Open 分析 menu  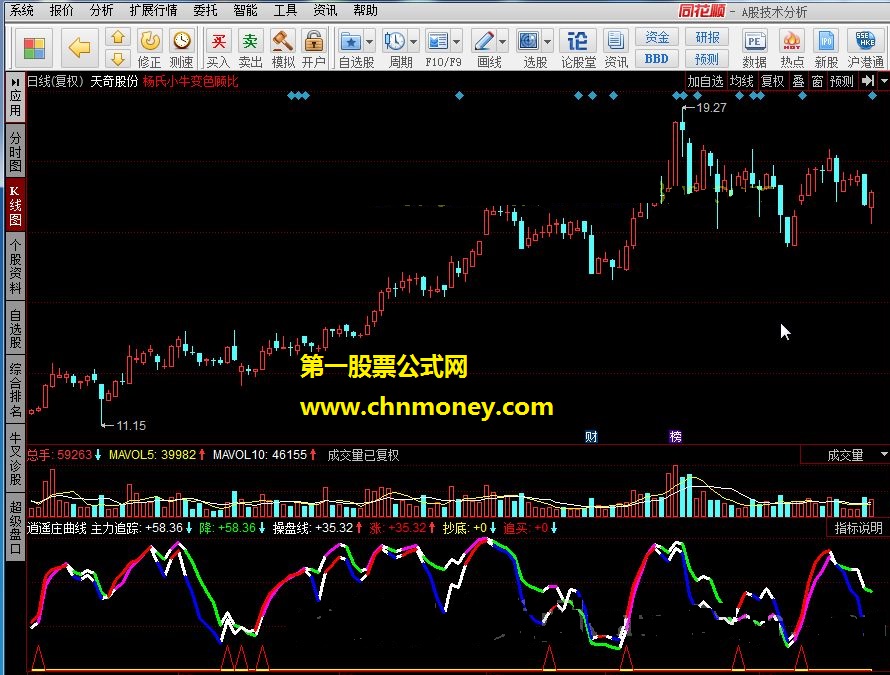(102, 10)
